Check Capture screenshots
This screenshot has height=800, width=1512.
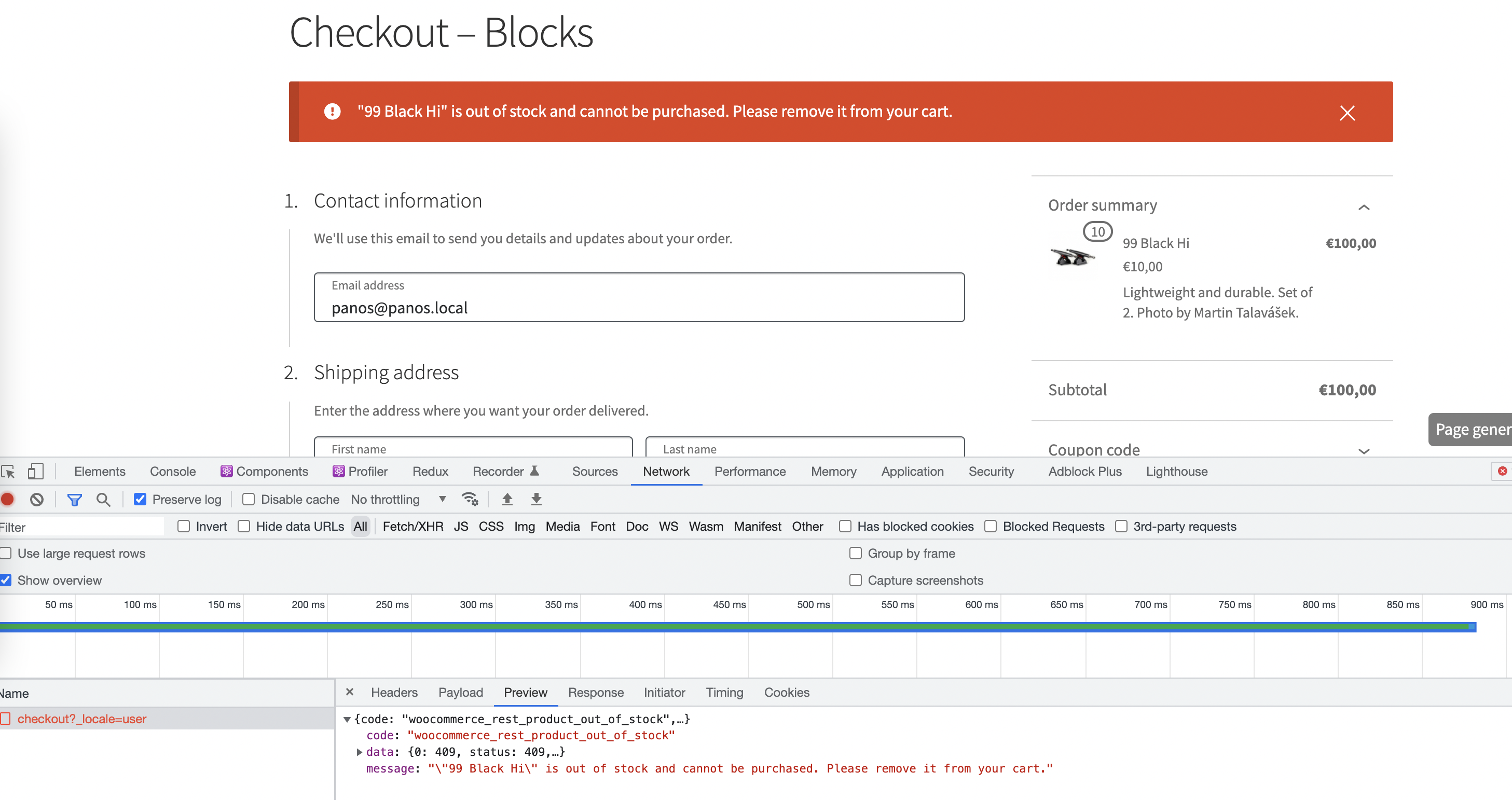tap(855, 580)
